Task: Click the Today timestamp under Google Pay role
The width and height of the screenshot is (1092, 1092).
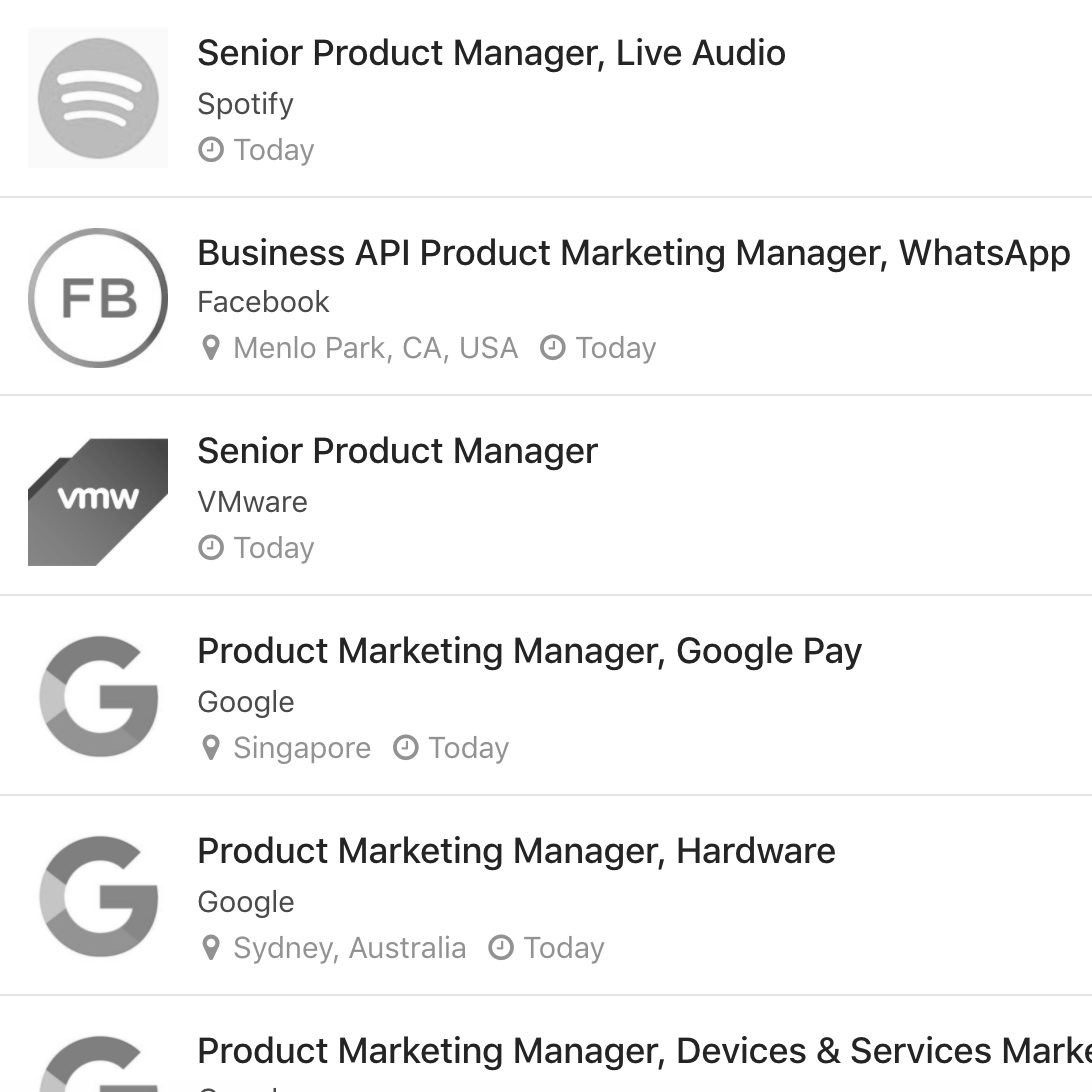Action: pos(466,747)
